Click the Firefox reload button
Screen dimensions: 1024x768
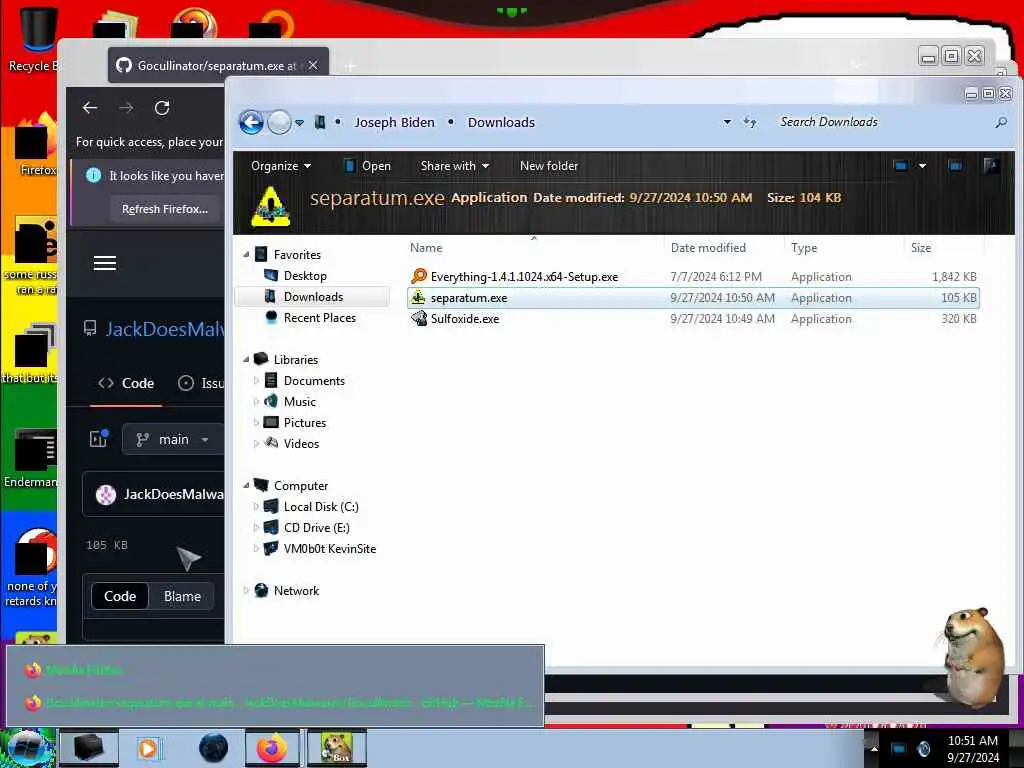(162, 108)
